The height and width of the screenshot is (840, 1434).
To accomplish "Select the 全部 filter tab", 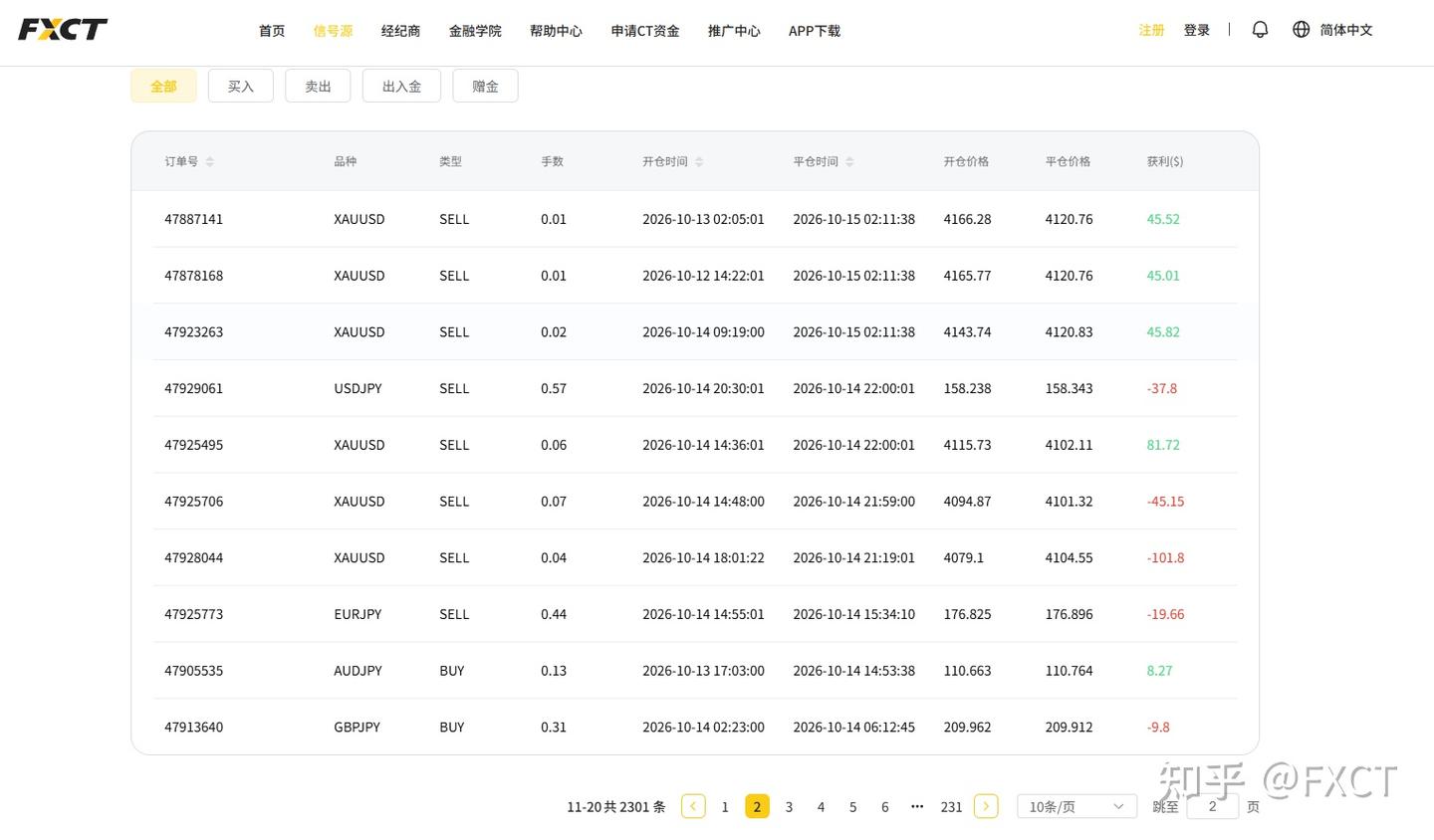I will [x=163, y=87].
